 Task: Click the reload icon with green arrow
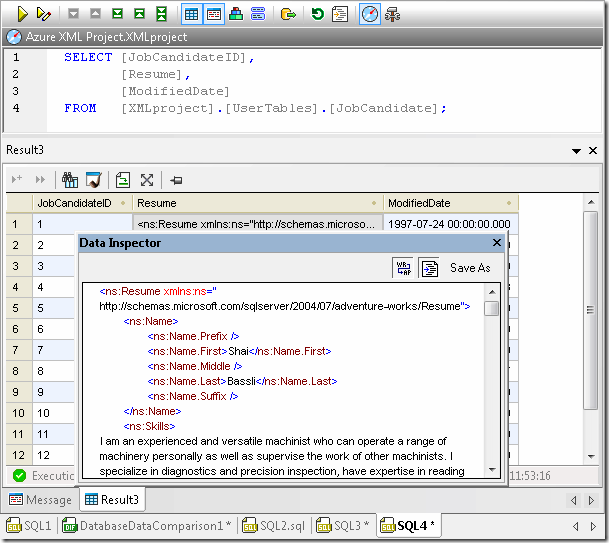point(317,14)
